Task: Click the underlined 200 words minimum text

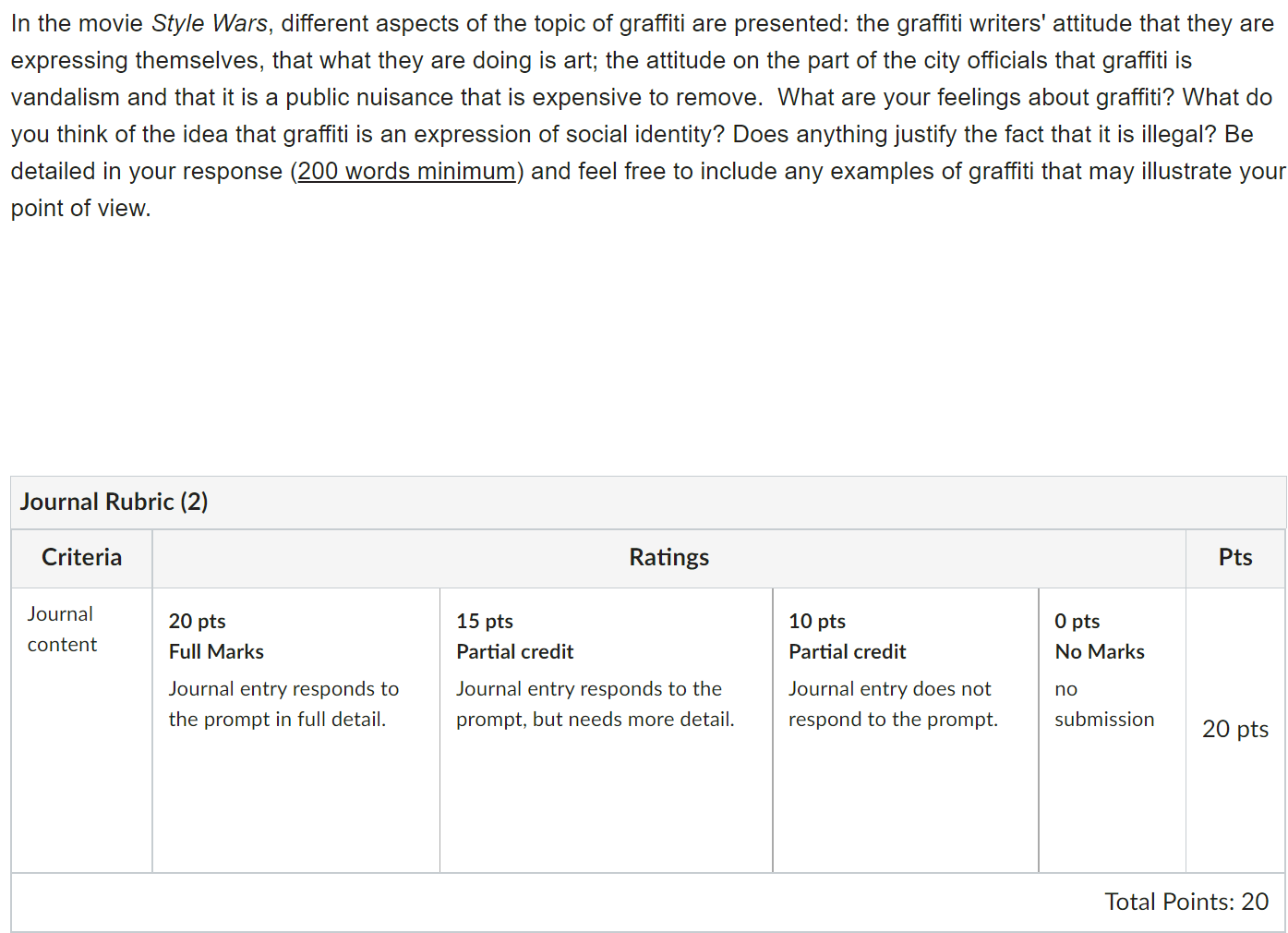Action: click(x=406, y=171)
